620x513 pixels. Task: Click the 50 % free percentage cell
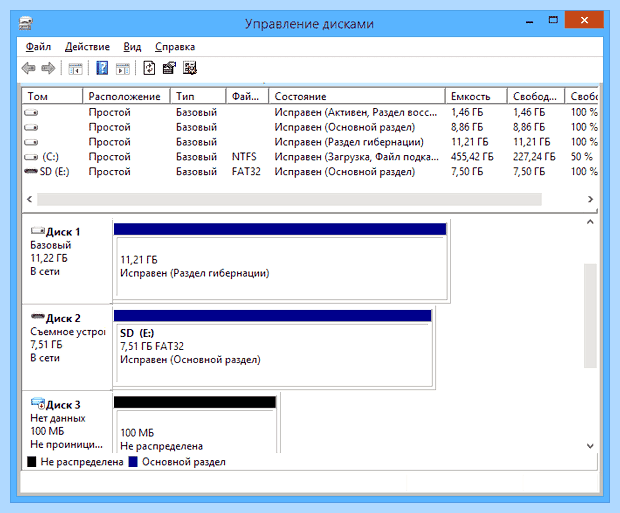[582, 157]
